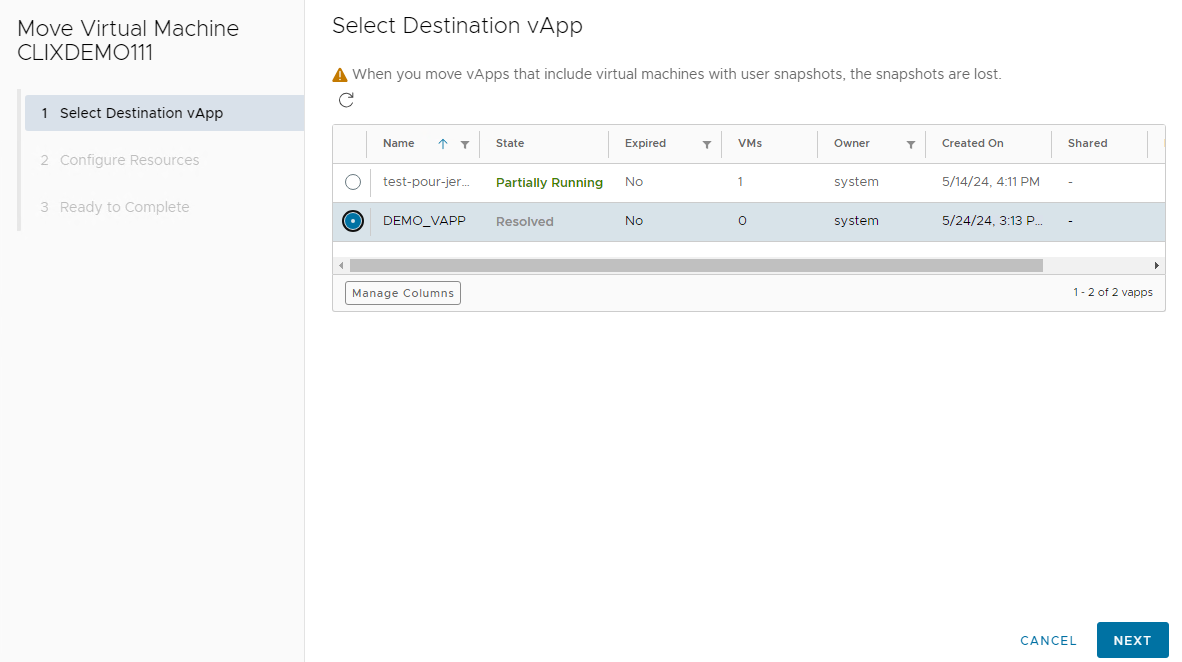Open the Name column filter icon
Viewport: 1182px width, 662px height.
tap(464, 145)
